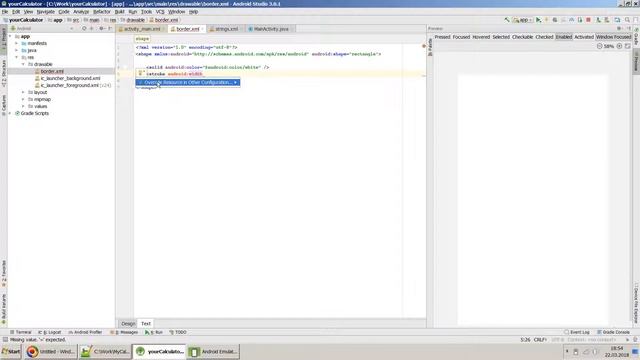Open the Help menu
The image size is (640, 360).
(x=193, y=12)
